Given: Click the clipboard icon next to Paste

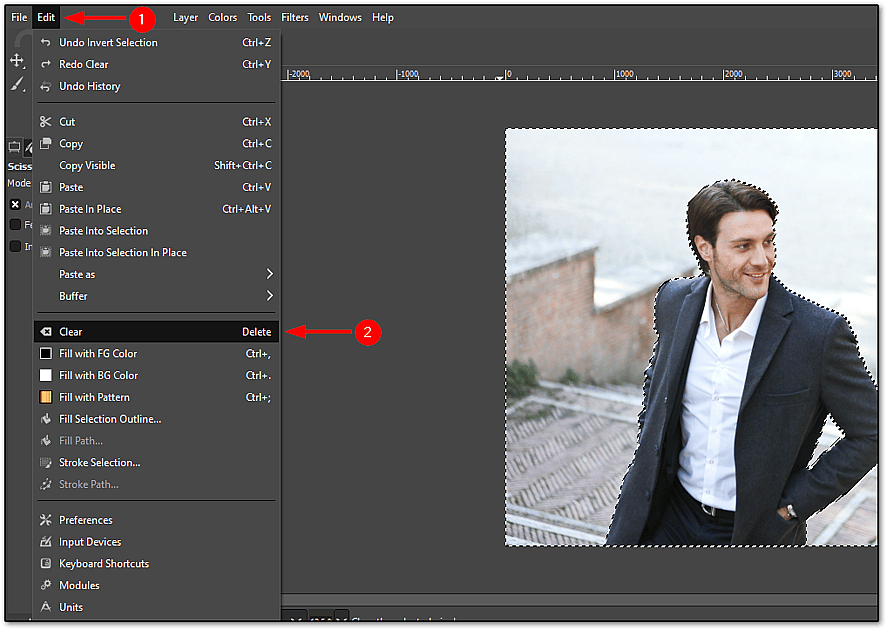Looking at the screenshot, I should pyautogui.click(x=46, y=187).
